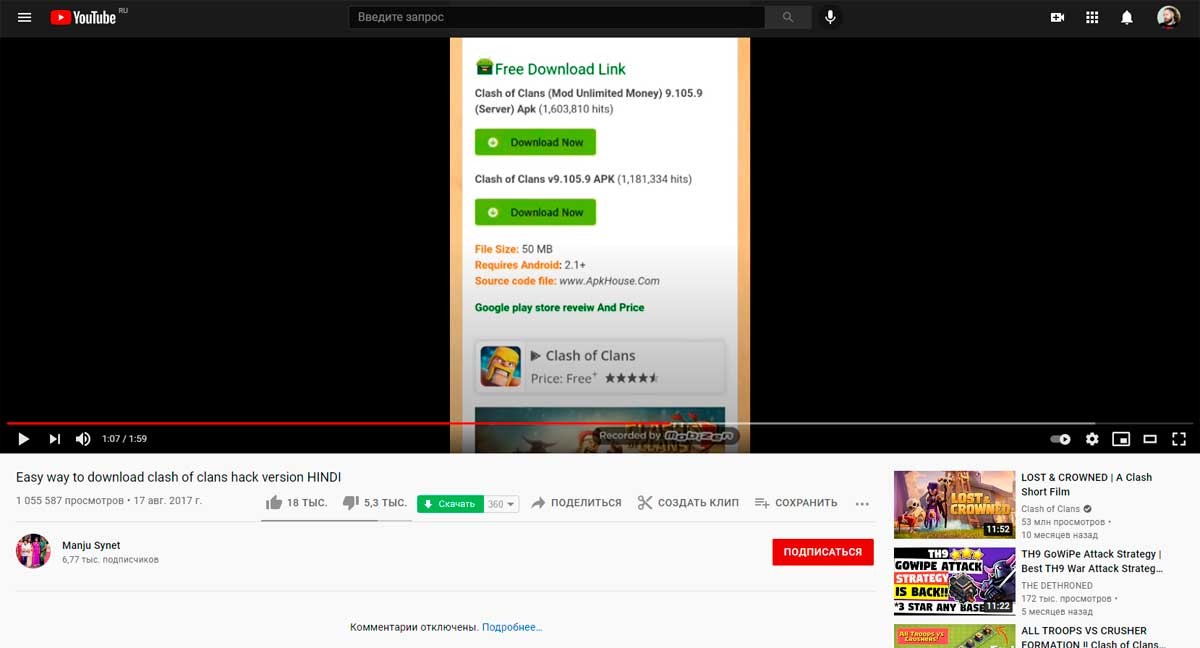Open the account avatar menu
This screenshot has height=648, width=1200.
click(1168, 17)
